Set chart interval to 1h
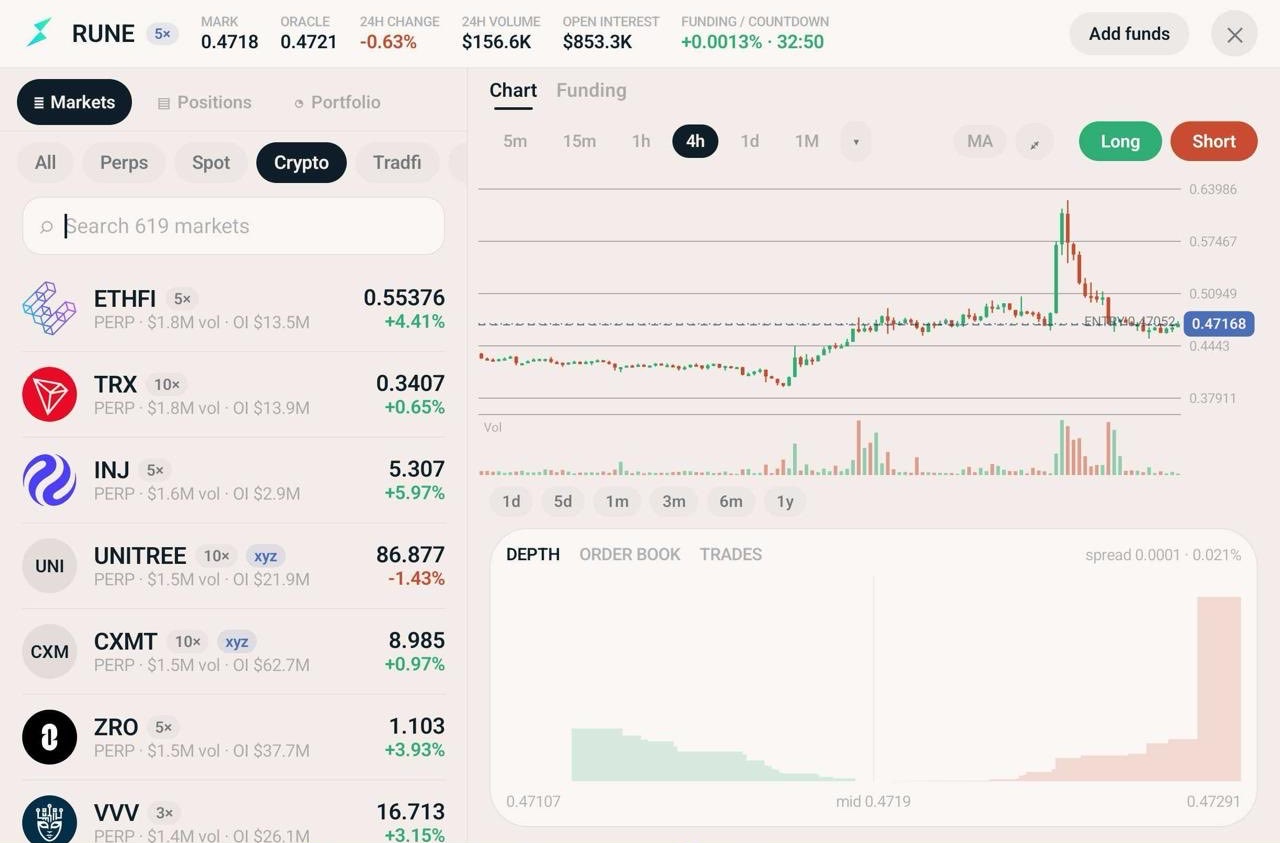 pyautogui.click(x=641, y=142)
